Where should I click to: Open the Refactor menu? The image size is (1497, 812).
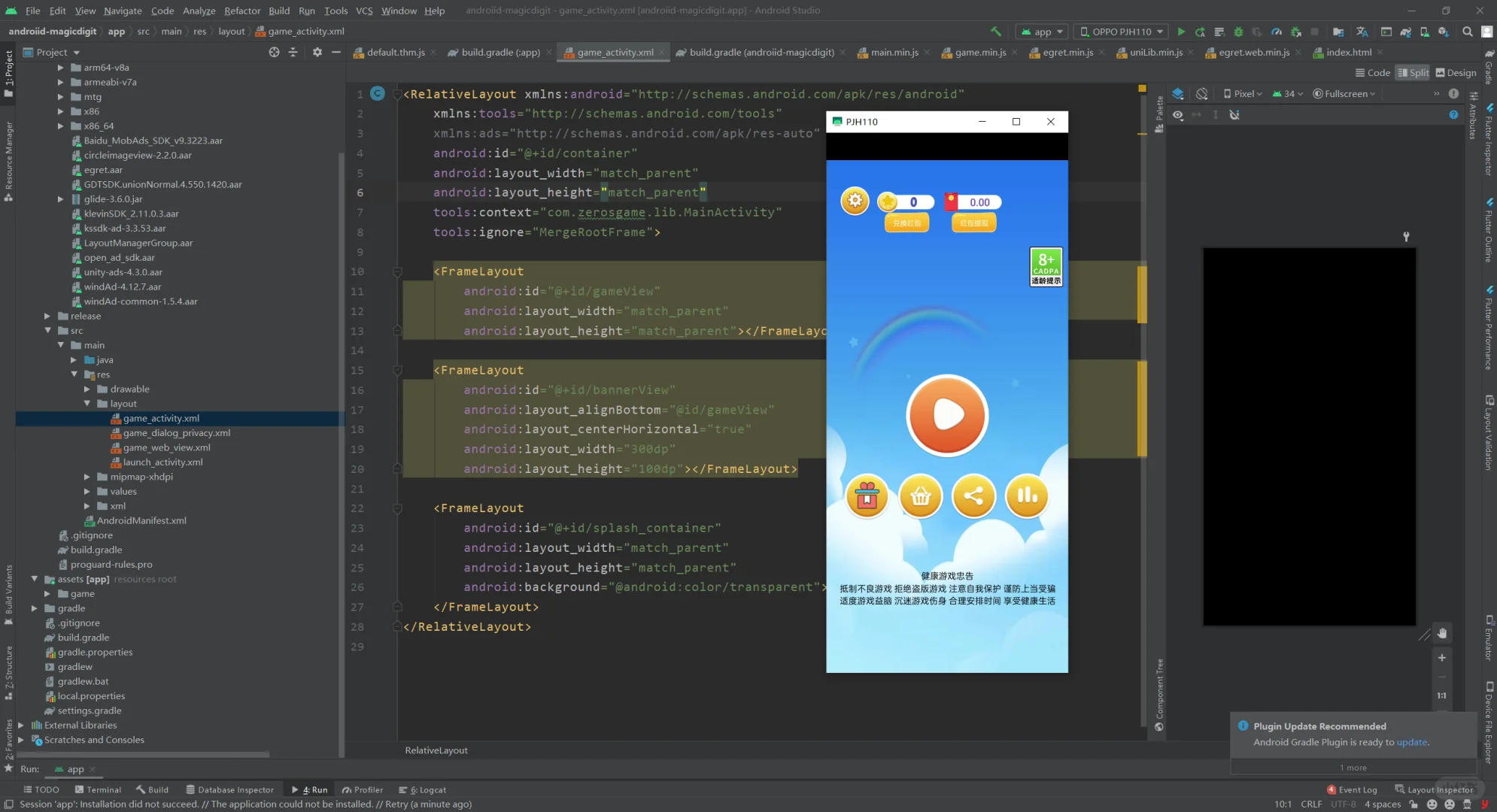coord(241,11)
